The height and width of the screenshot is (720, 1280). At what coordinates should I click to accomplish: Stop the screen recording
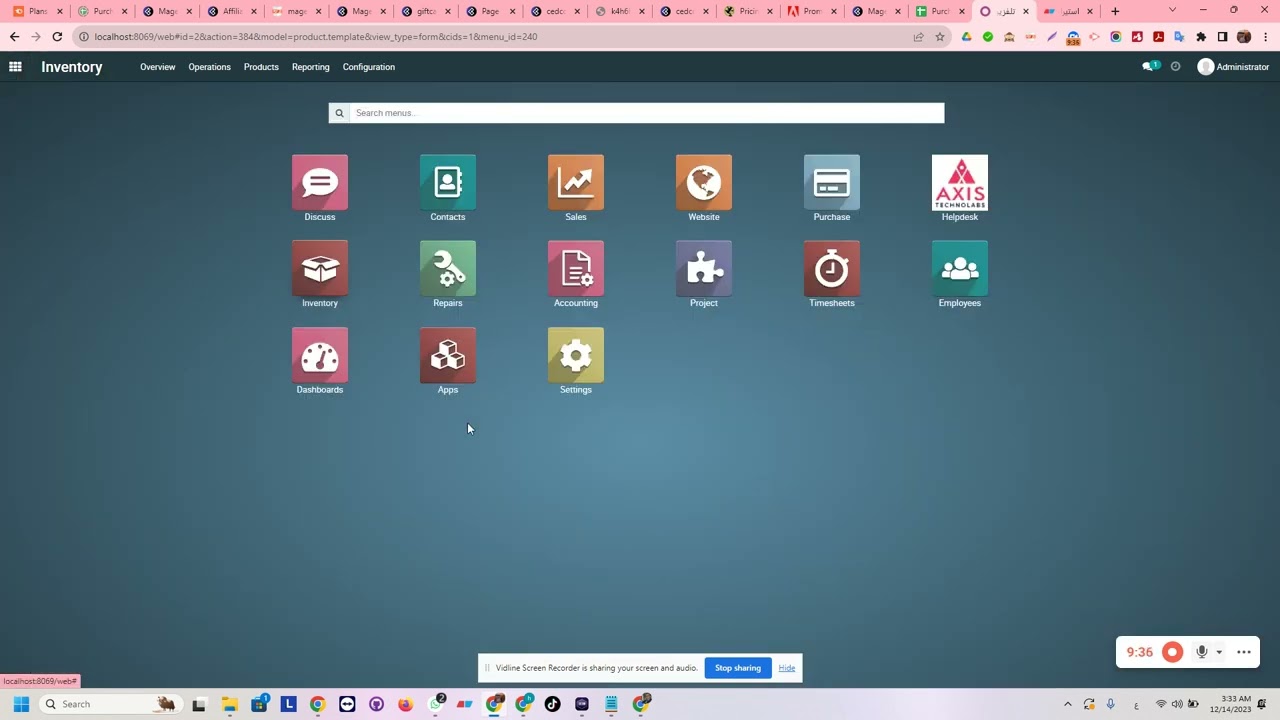click(1172, 652)
